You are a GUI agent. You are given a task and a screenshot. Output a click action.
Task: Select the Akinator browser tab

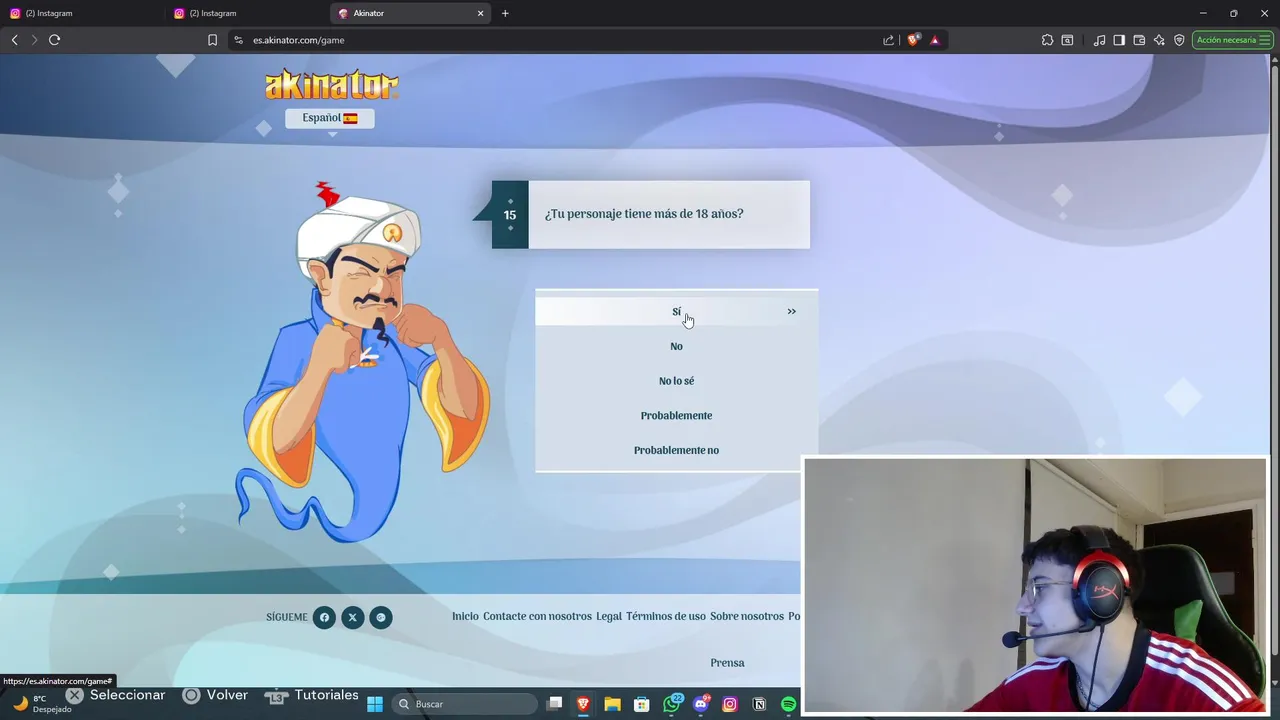[410, 13]
